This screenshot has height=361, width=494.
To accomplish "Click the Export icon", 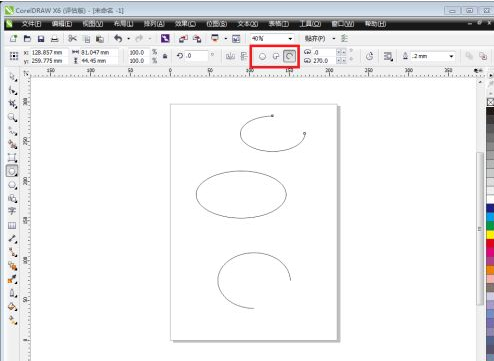I will coord(197,39).
